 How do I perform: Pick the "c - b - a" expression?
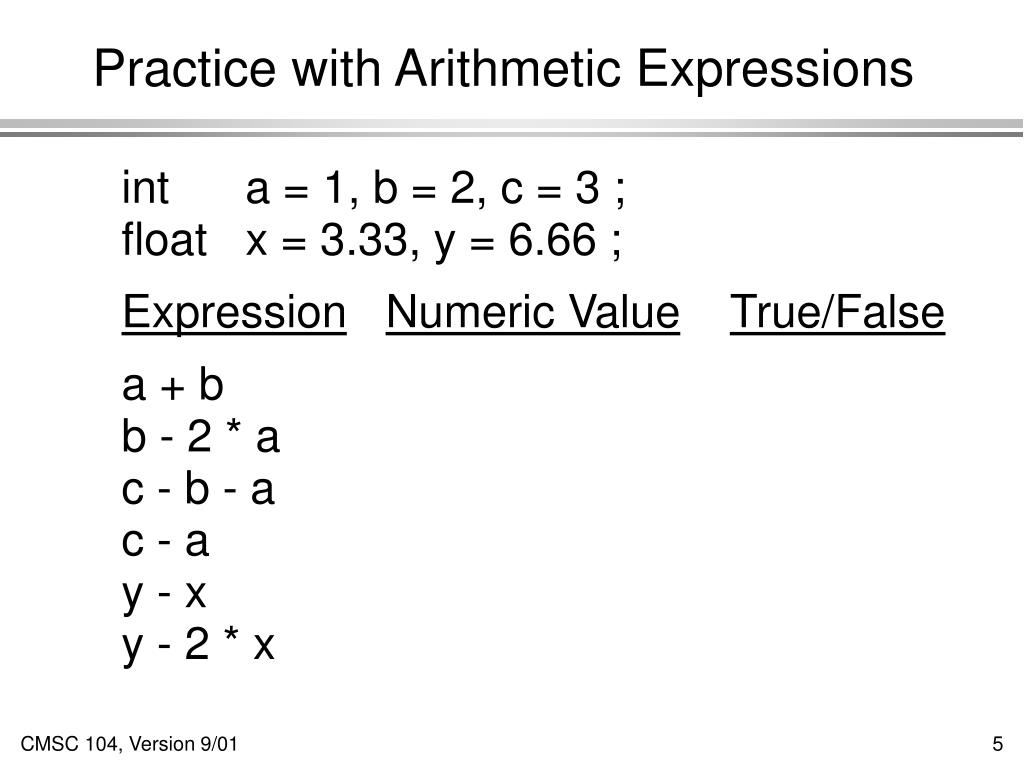point(198,490)
